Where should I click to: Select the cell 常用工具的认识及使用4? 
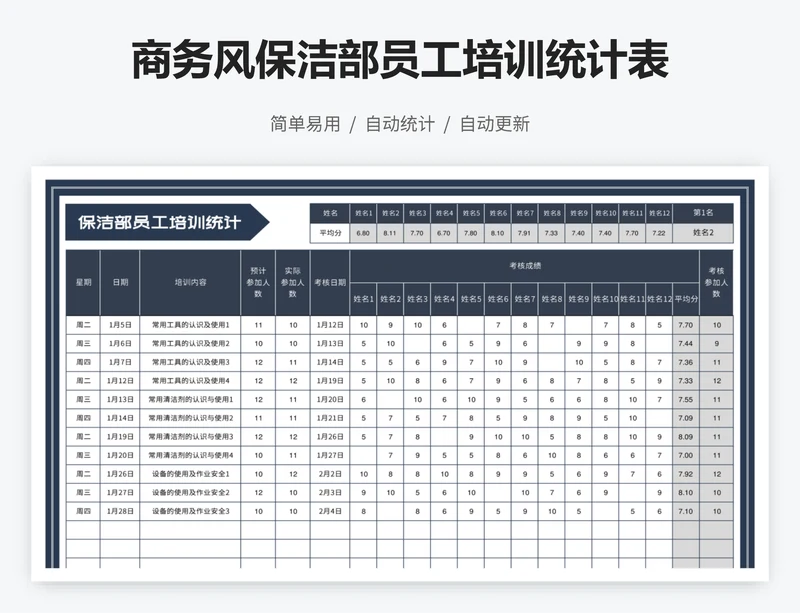click(x=190, y=381)
